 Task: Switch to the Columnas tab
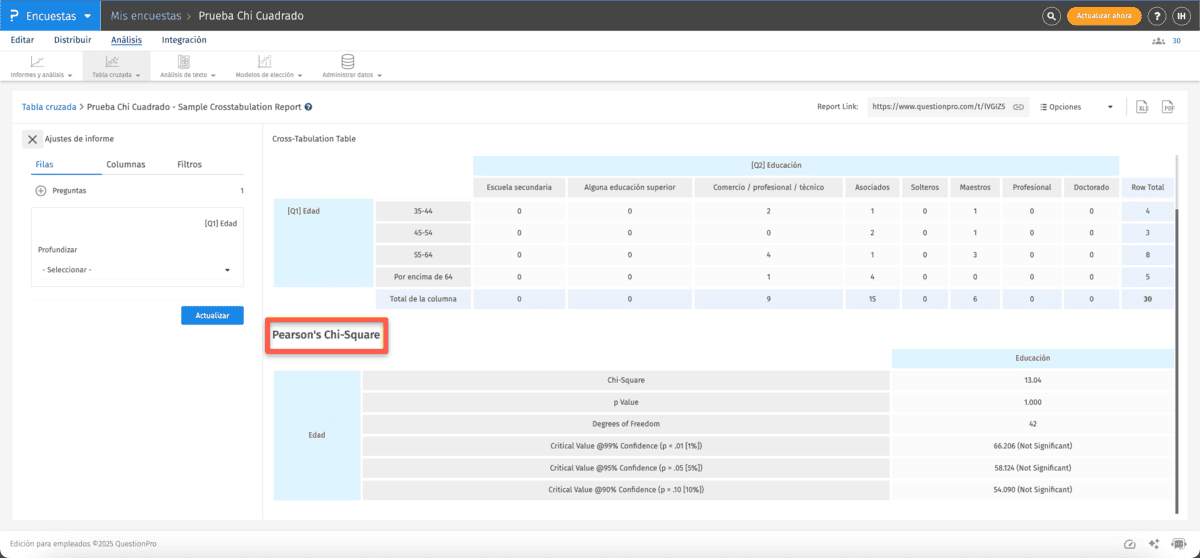click(126, 164)
